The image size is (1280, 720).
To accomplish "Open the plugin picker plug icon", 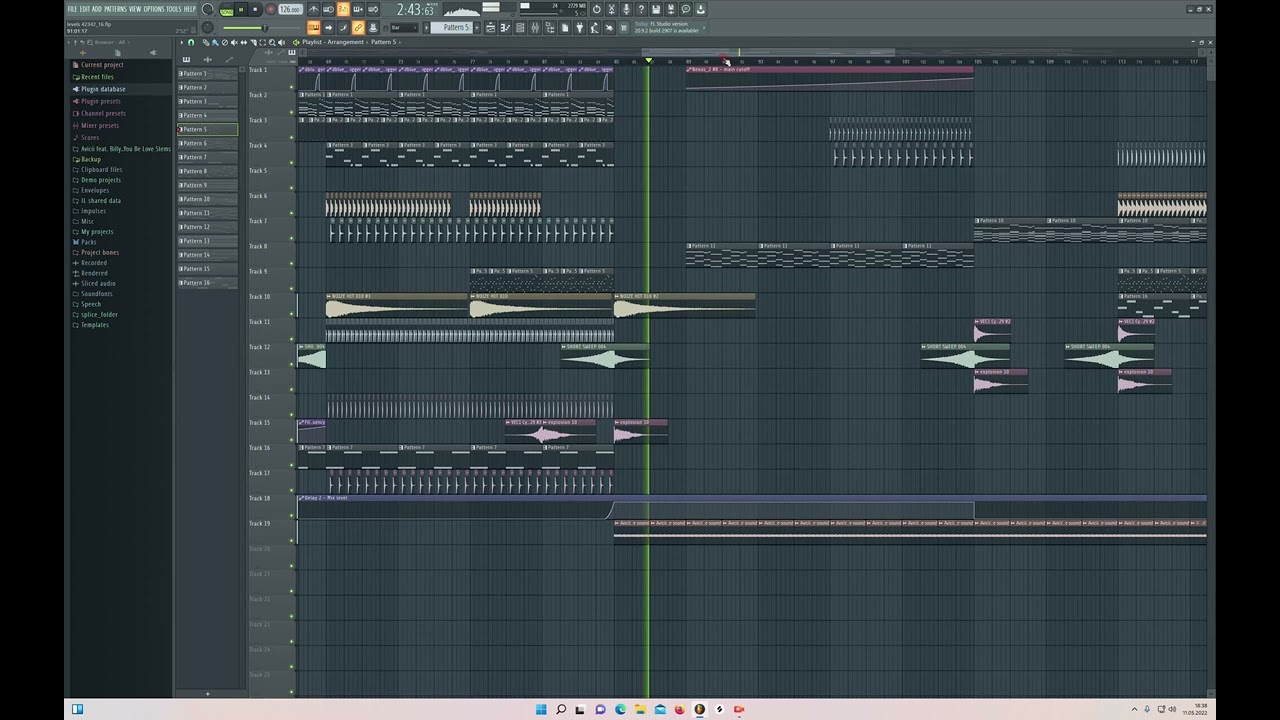I will [579, 28].
